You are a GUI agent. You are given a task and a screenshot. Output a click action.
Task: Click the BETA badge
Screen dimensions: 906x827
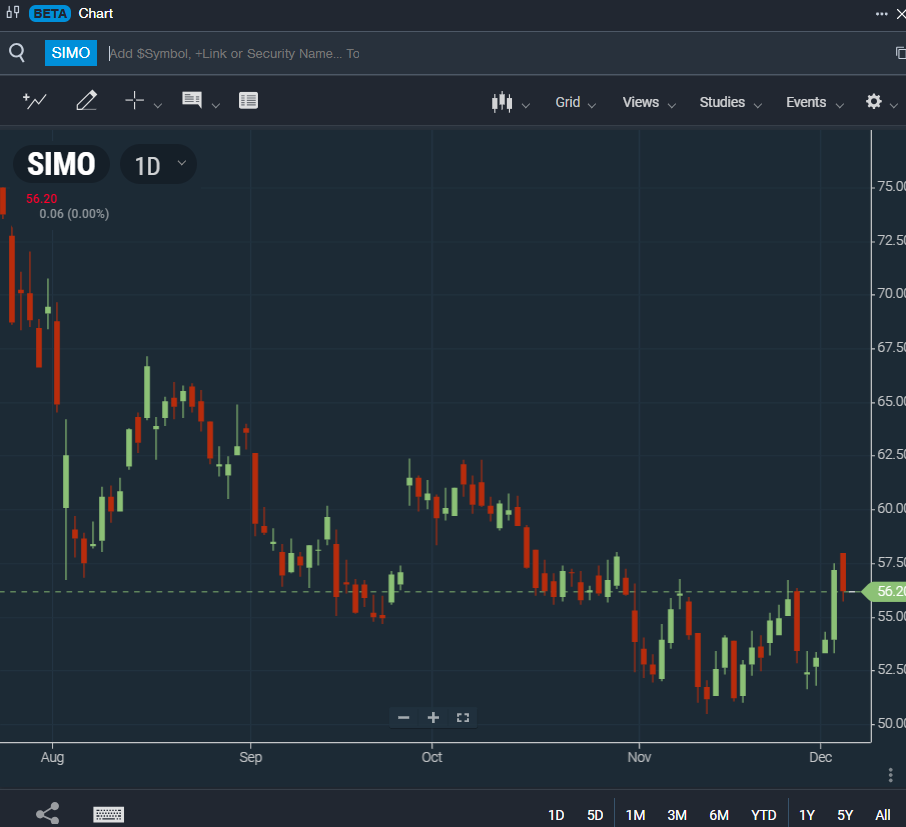tap(50, 13)
